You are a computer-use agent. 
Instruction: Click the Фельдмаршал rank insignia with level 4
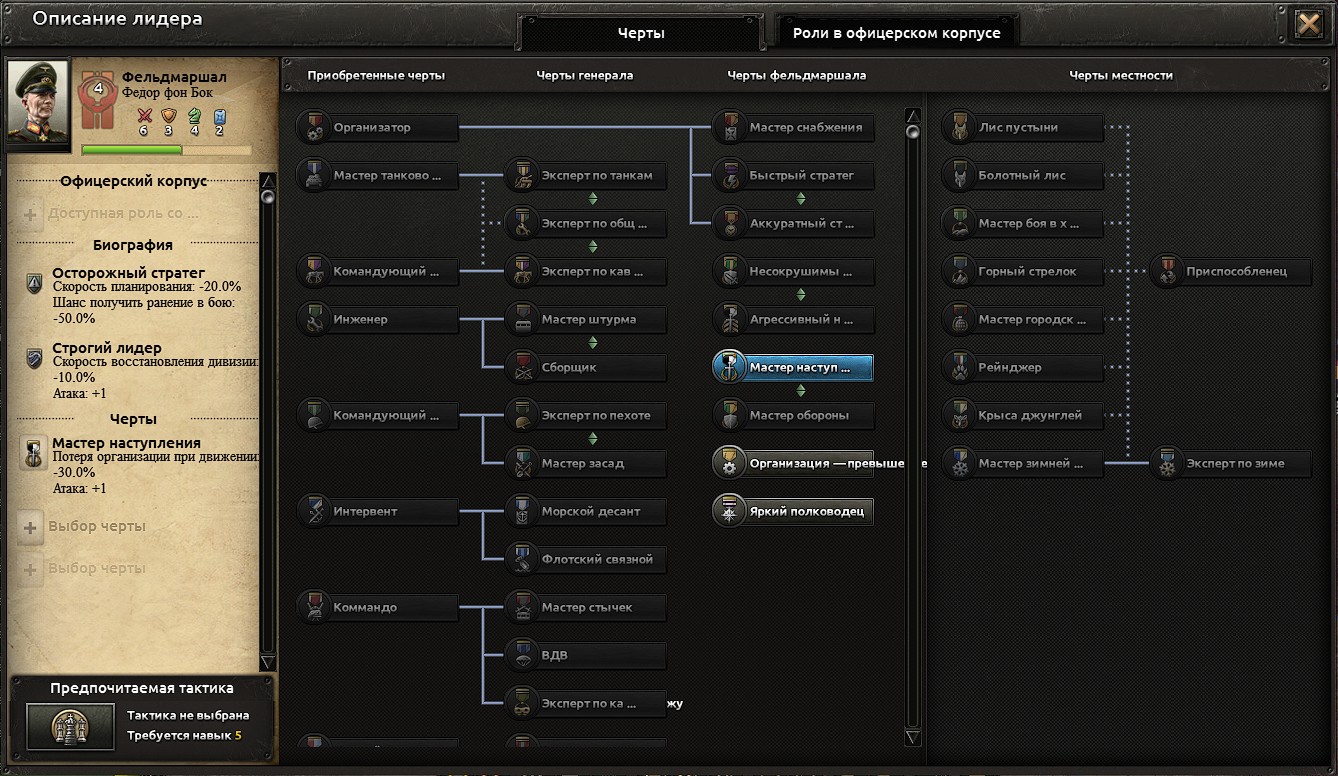(98, 100)
